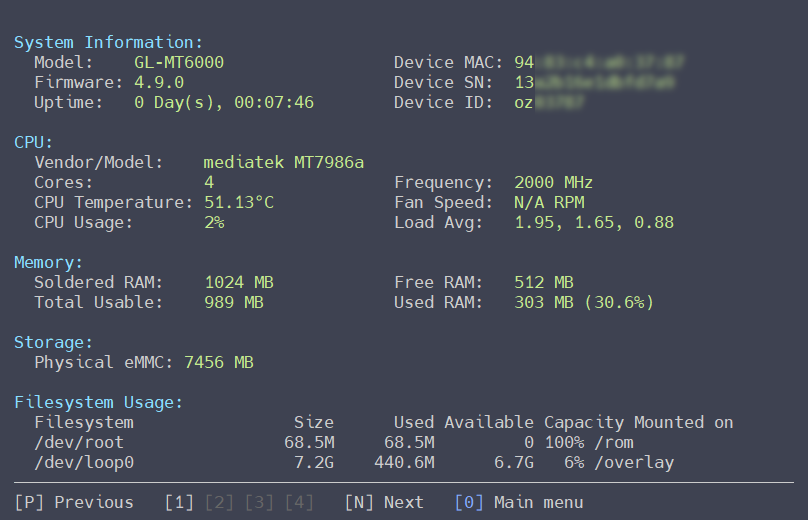The height and width of the screenshot is (520, 808).
Task: Select page [1] in the pager
Action: (x=179, y=502)
